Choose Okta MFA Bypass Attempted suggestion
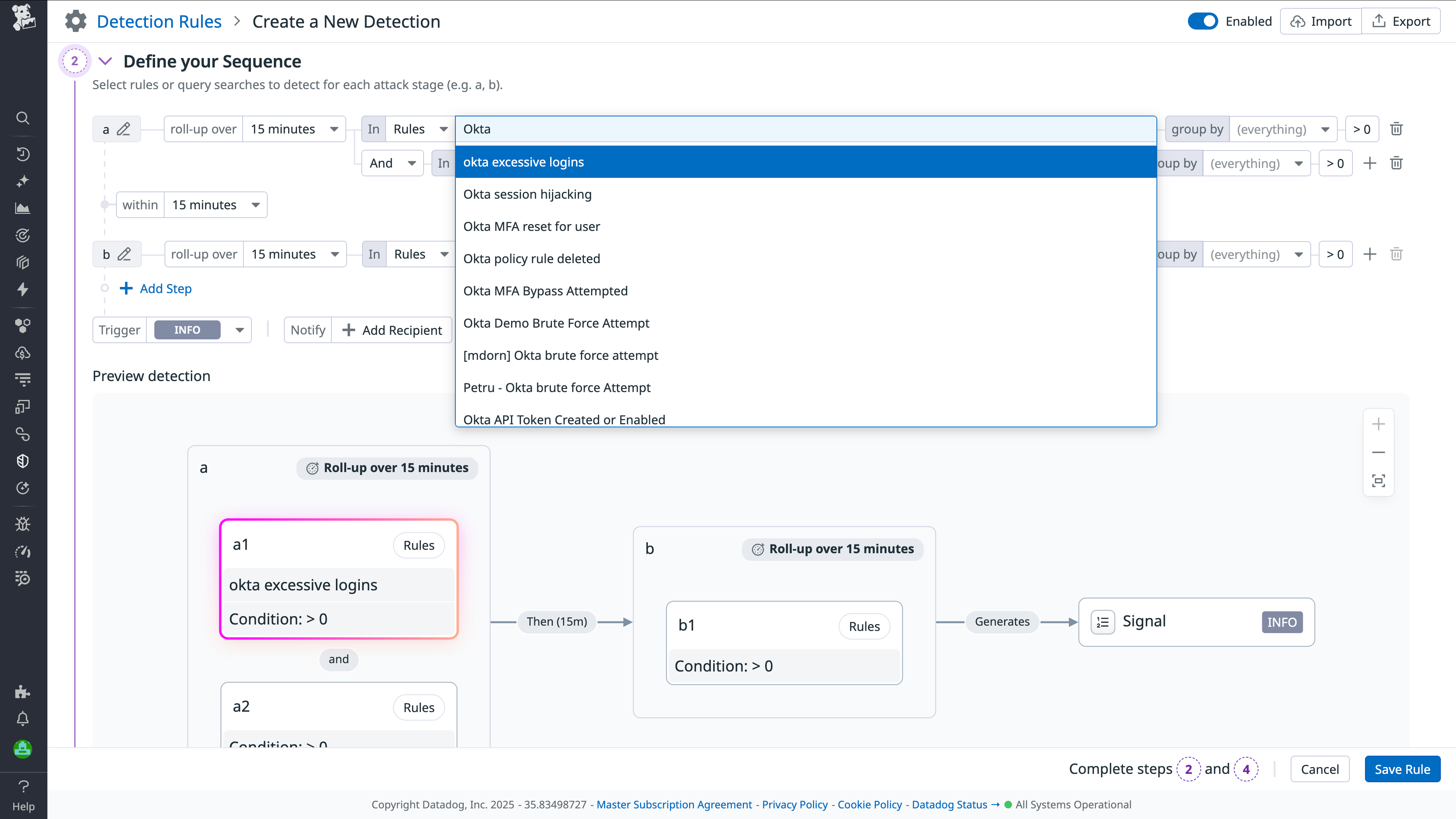This screenshot has height=819, width=1456. click(546, 290)
